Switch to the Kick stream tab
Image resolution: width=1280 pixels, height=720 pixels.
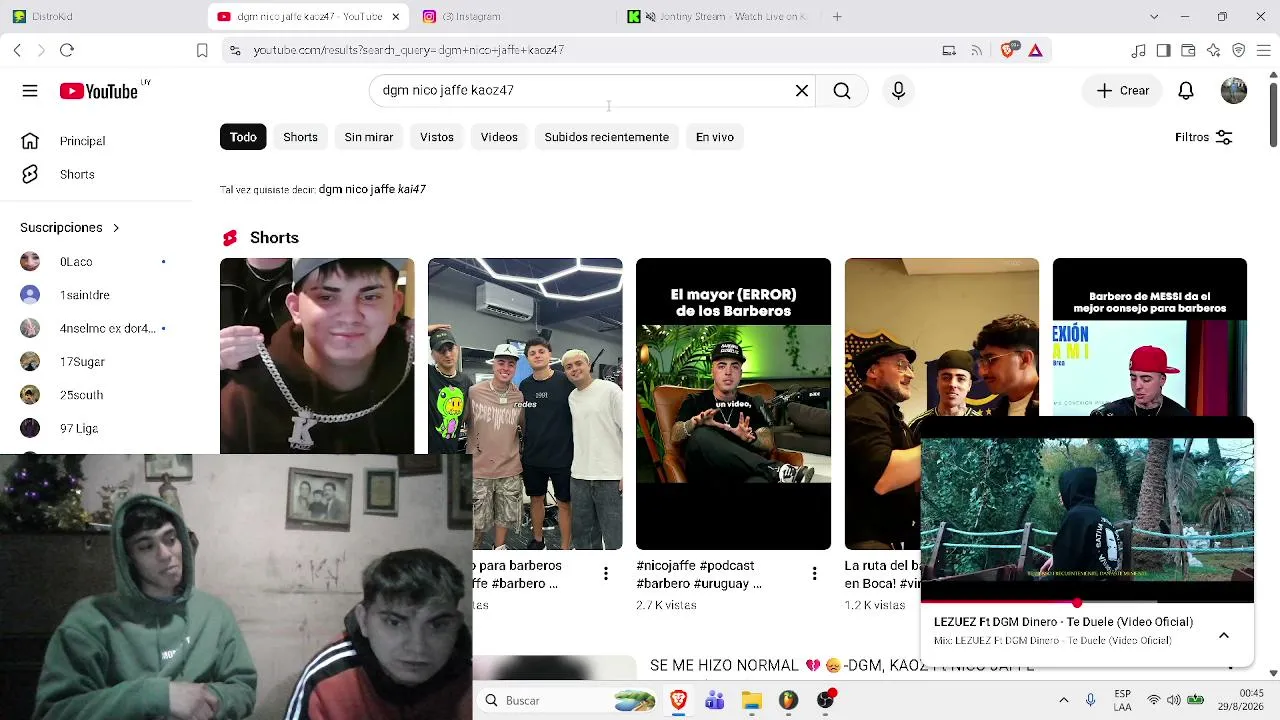(x=716, y=16)
